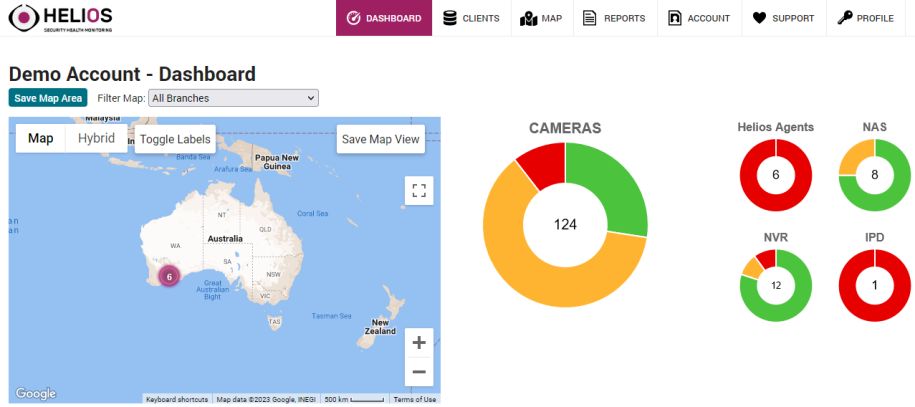The height and width of the screenshot is (407, 915).
Task: Click the Profile key icon
Action: (x=844, y=18)
